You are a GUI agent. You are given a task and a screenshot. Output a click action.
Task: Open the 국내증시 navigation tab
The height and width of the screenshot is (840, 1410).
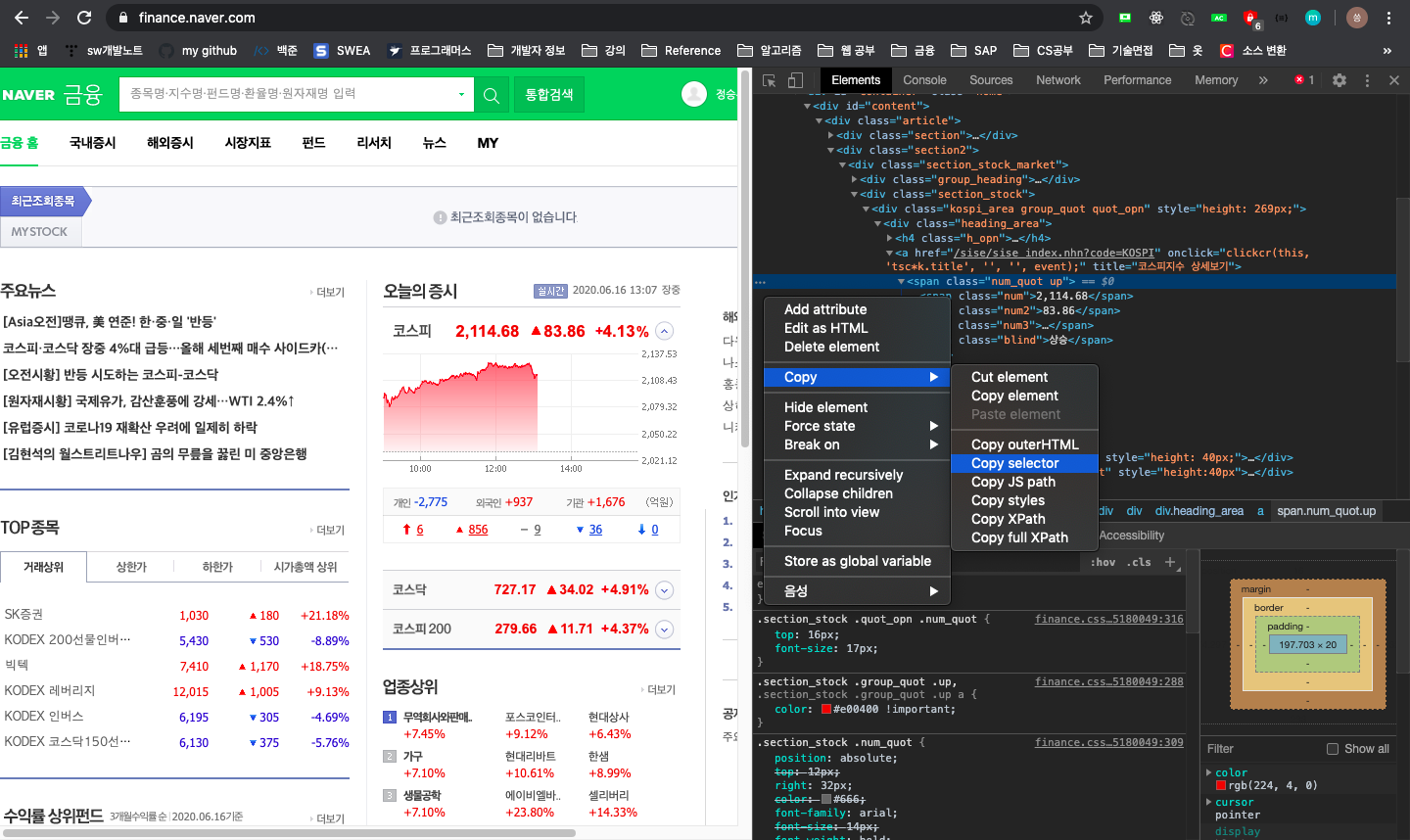click(93, 143)
